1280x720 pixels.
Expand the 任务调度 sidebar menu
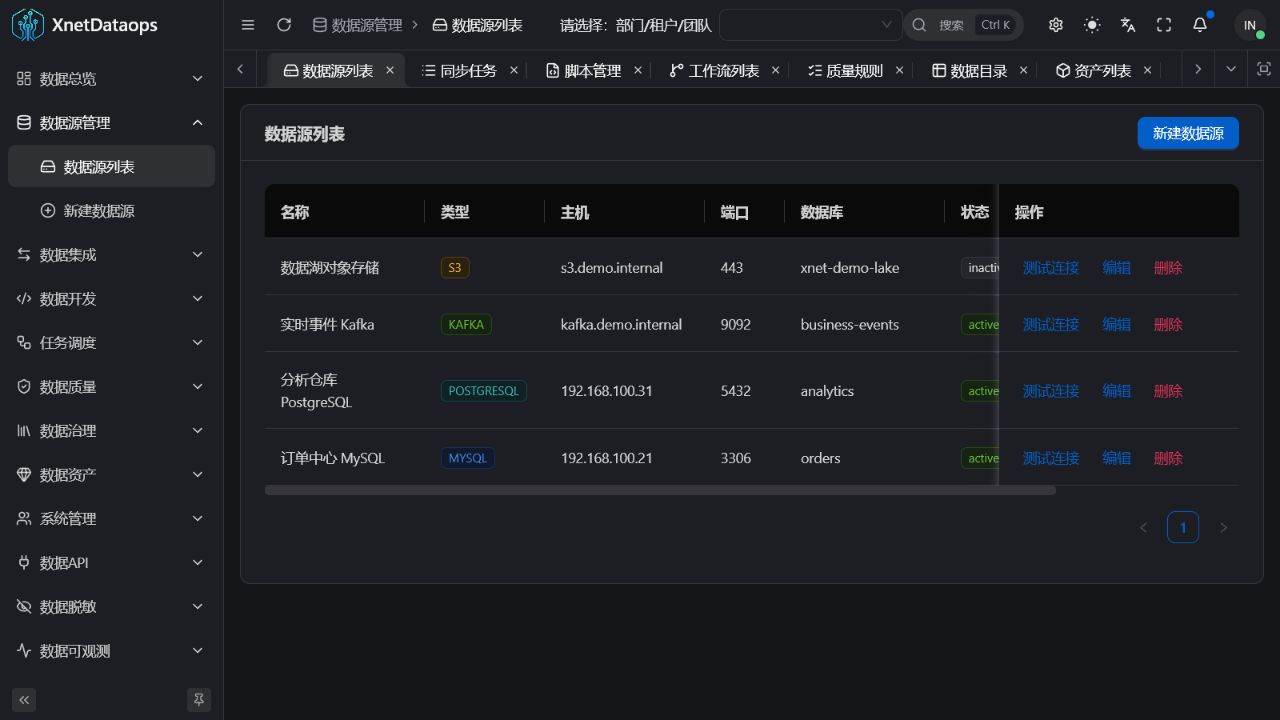111,343
